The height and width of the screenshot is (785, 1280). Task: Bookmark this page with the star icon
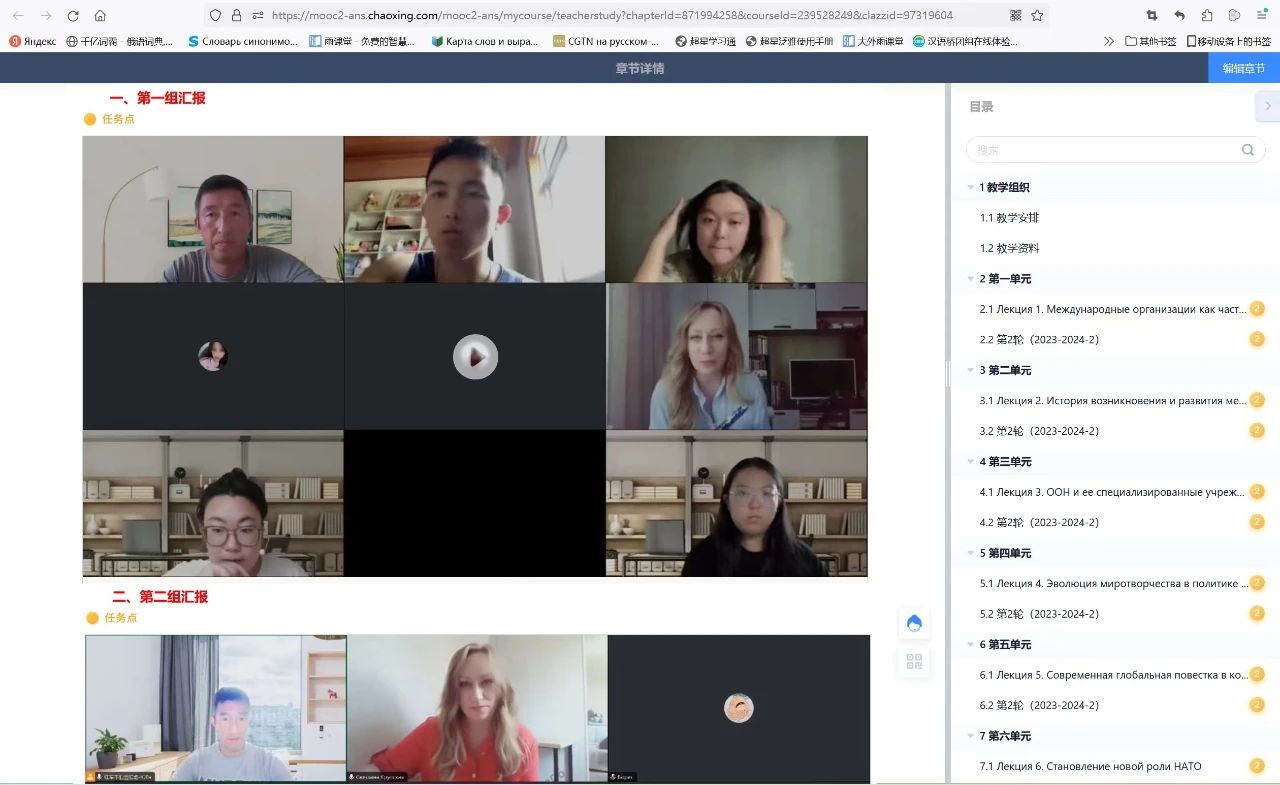[1037, 16]
